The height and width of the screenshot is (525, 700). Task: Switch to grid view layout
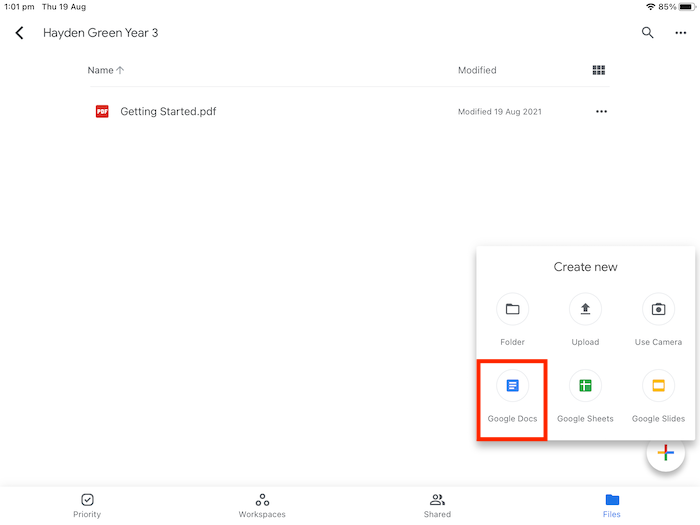tap(599, 70)
